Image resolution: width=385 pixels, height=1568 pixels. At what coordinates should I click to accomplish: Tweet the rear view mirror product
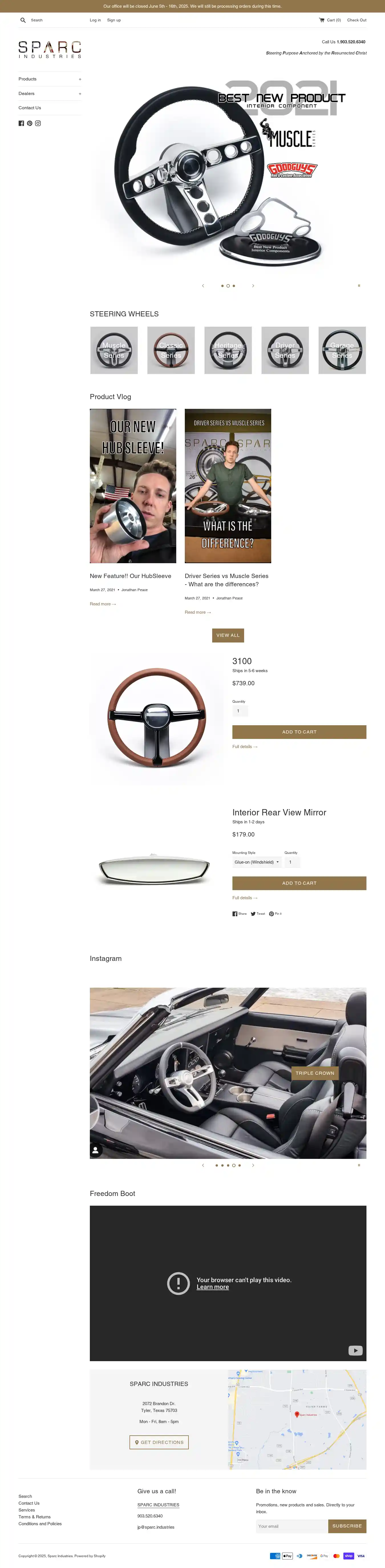point(258,914)
